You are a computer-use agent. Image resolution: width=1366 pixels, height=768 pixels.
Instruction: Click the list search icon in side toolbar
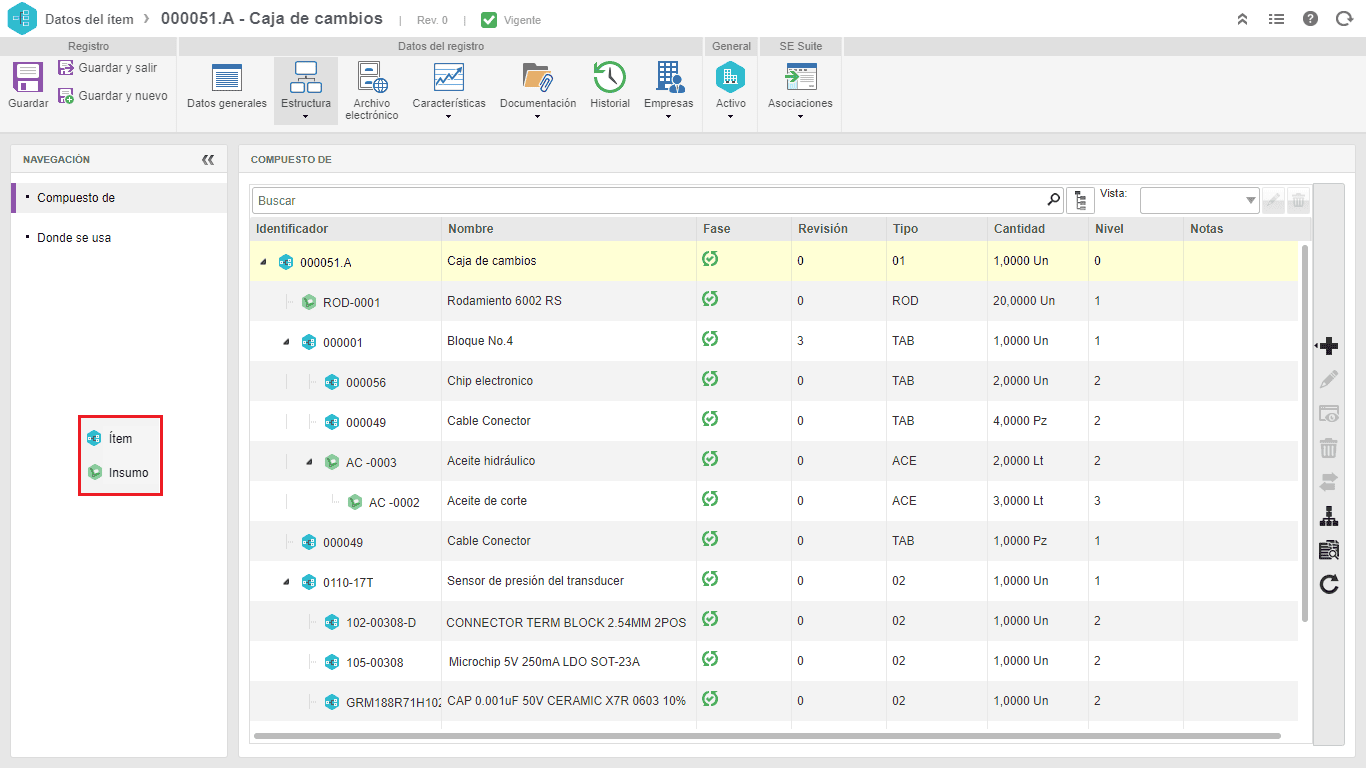(x=1329, y=550)
